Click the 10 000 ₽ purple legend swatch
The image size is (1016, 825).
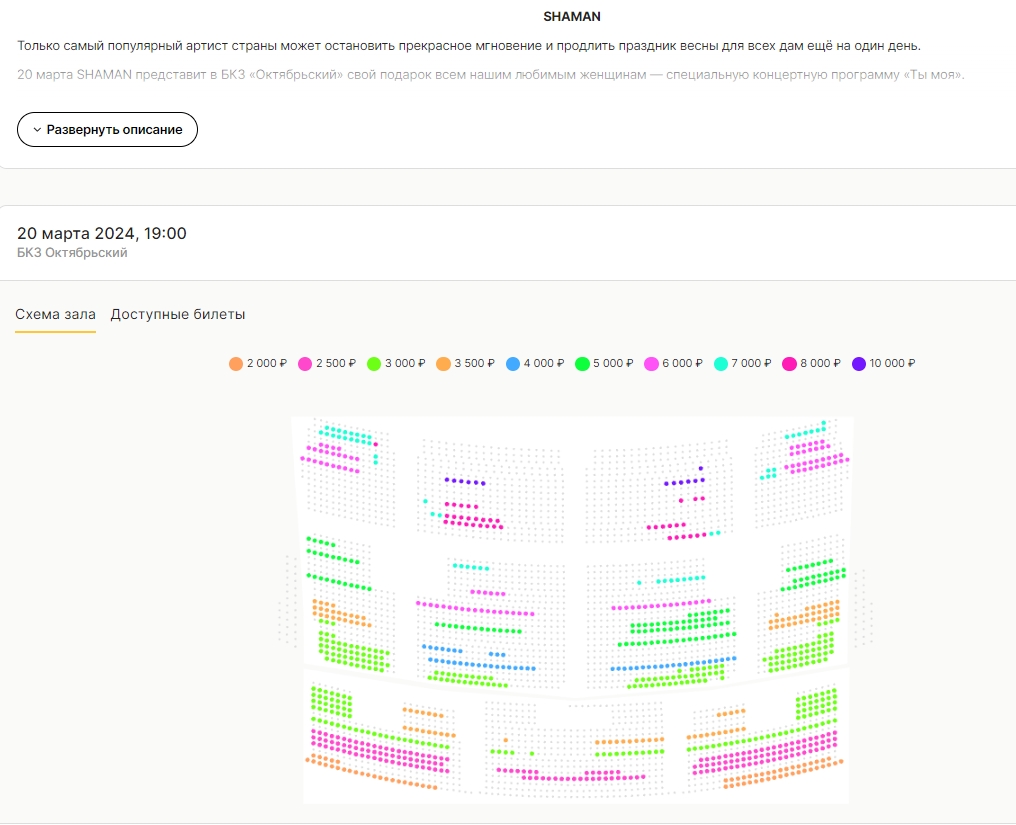pyautogui.click(x=859, y=364)
